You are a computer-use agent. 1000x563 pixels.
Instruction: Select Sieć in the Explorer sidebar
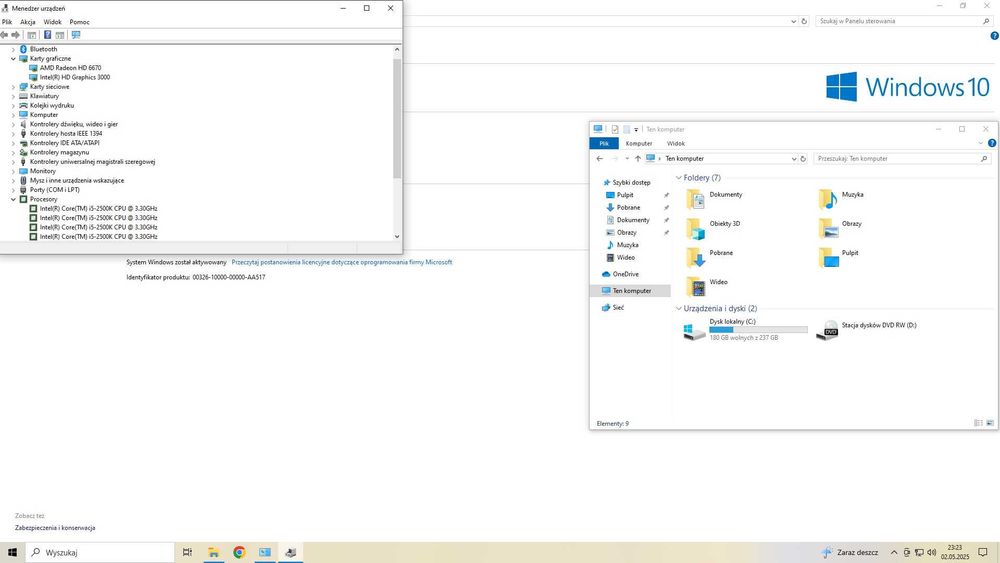tap(618, 307)
